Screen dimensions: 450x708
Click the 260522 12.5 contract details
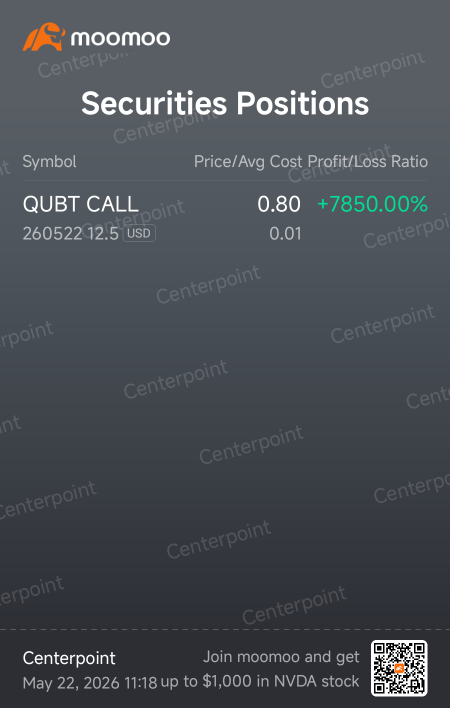[71, 234]
